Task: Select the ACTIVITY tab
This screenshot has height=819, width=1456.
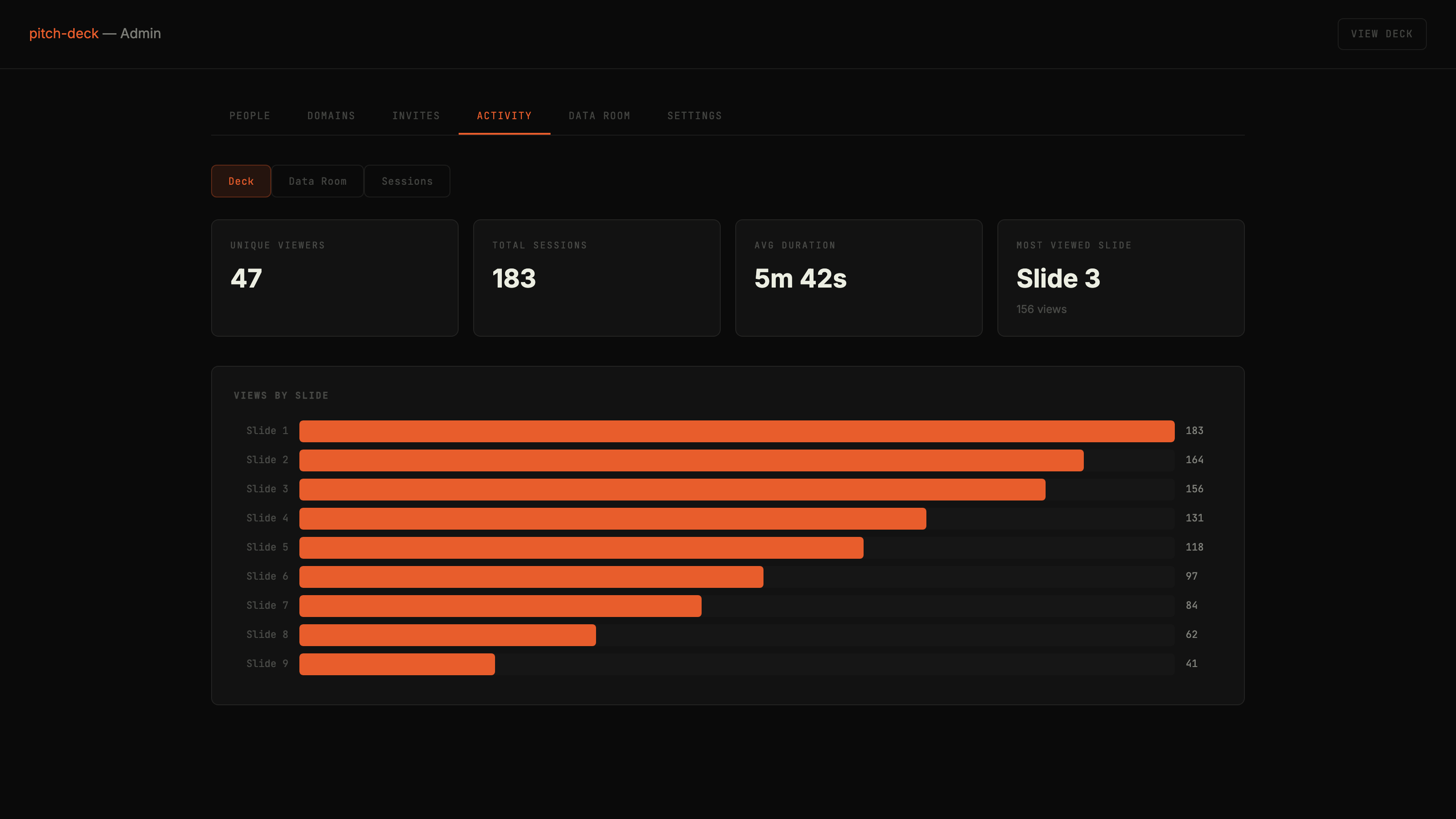Action: tap(504, 116)
